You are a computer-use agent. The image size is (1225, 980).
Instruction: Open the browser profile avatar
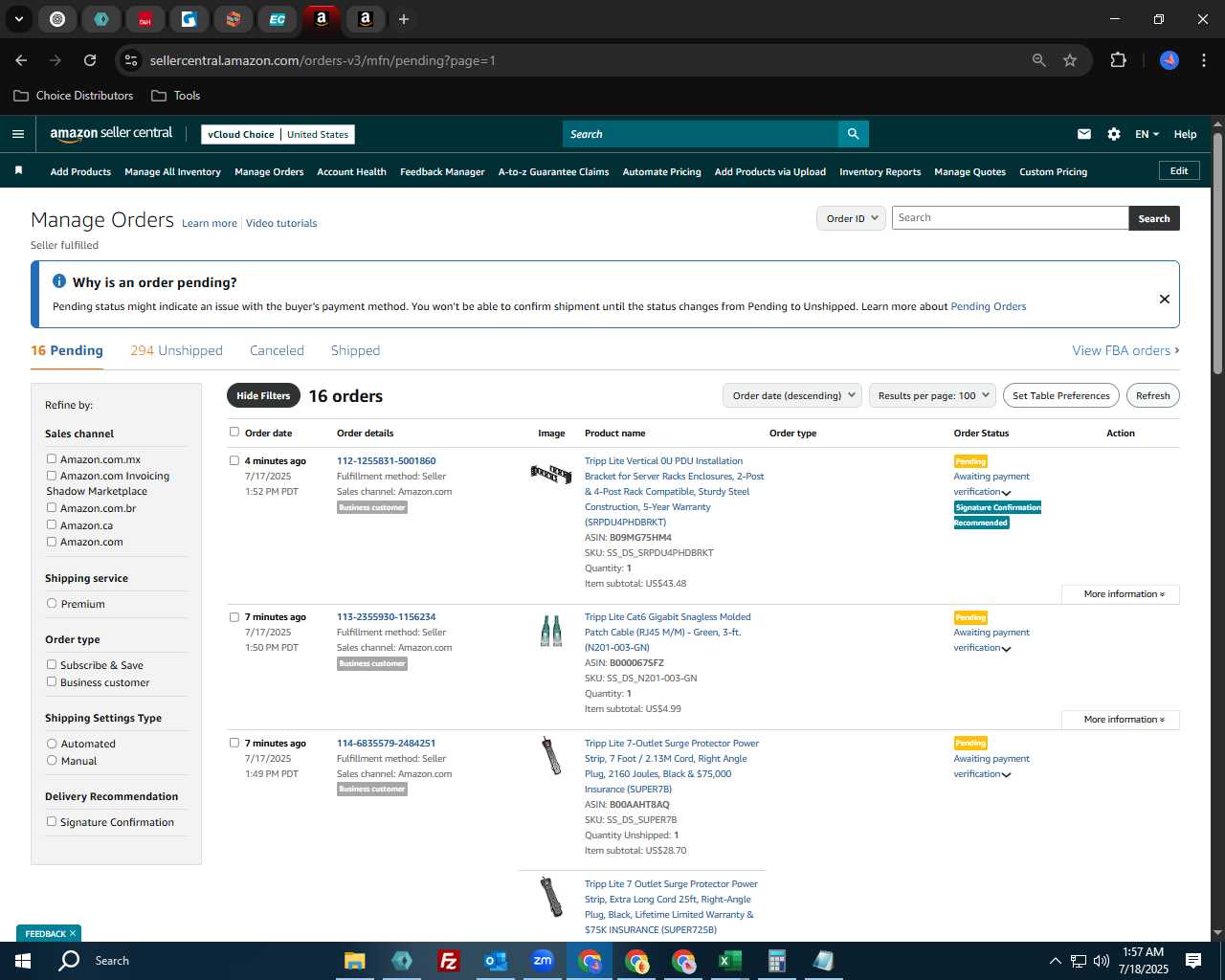(x=1169, y=60)
